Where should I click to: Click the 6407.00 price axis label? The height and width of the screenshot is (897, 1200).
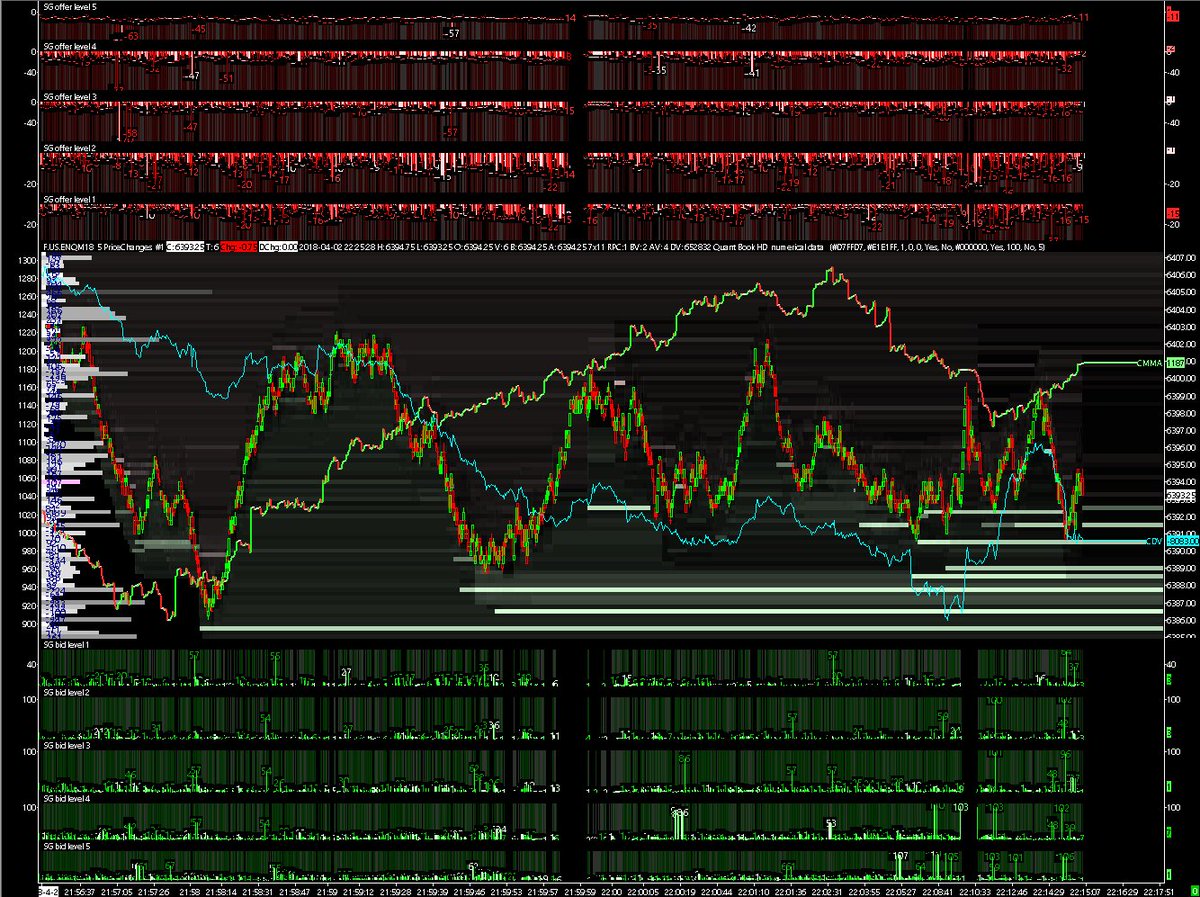pyautogui.click(x=1181, y=260)
